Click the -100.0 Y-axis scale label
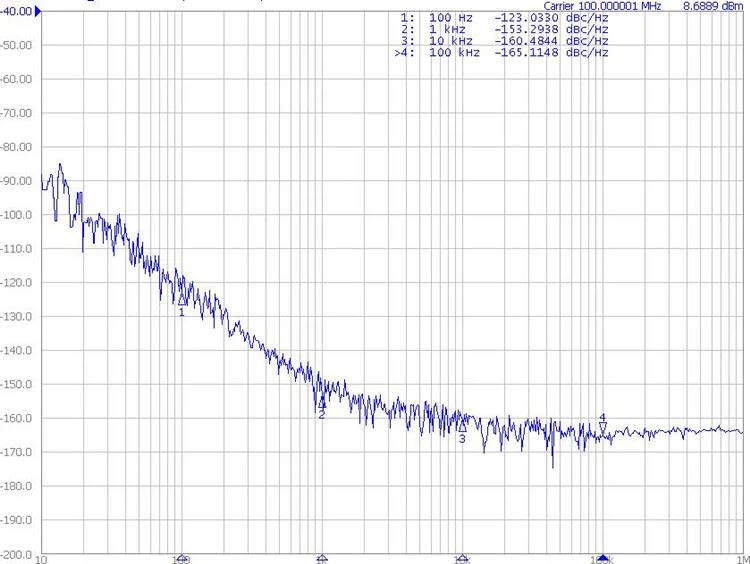This screenshot has height=564, width=750. coord(16,215)
